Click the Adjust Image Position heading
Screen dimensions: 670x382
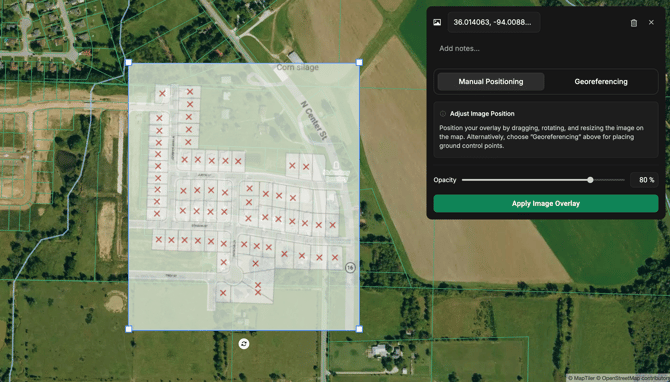pyautogui.click(x=482, y=114)
